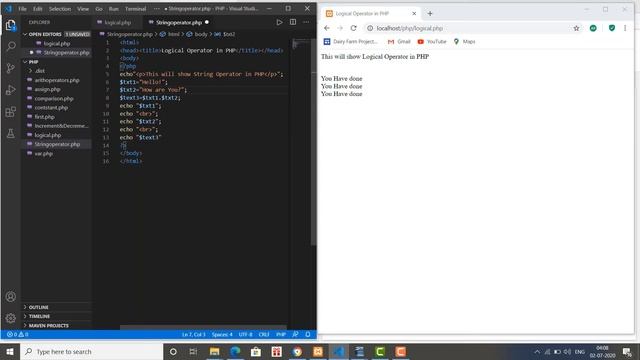Open the YouTube bookmark

432,42
